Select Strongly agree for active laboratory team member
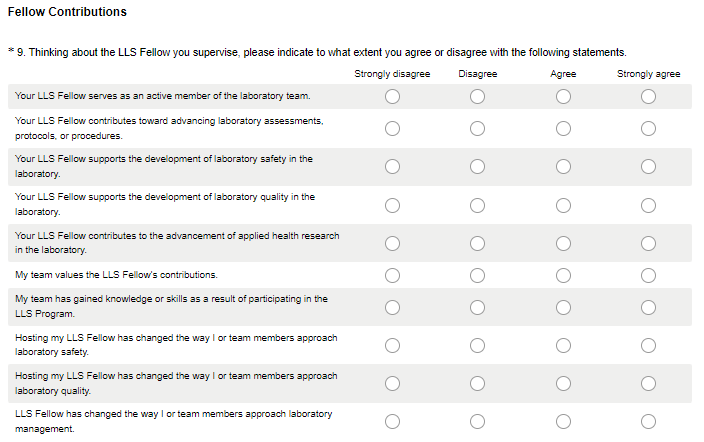Viewport: 704px width, 442px height. [649, 97]
